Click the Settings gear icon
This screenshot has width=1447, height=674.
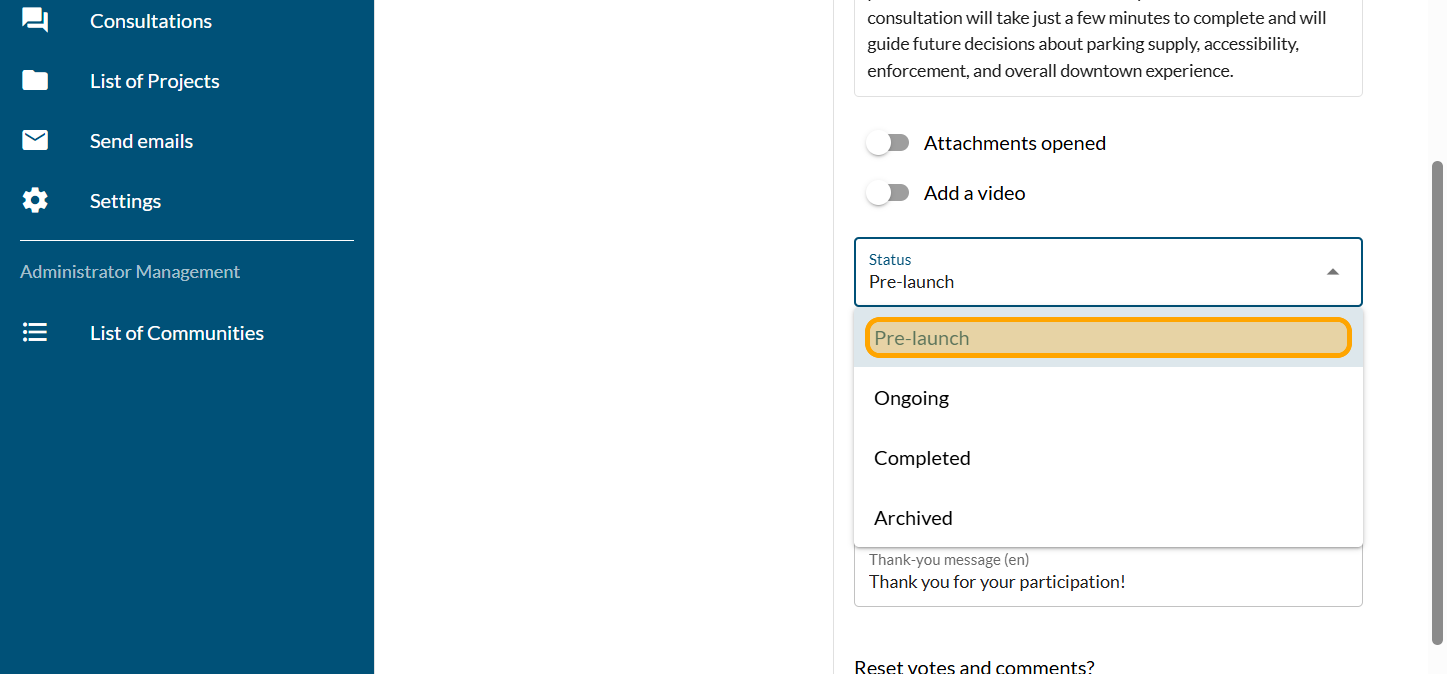(x=35, y=201)
